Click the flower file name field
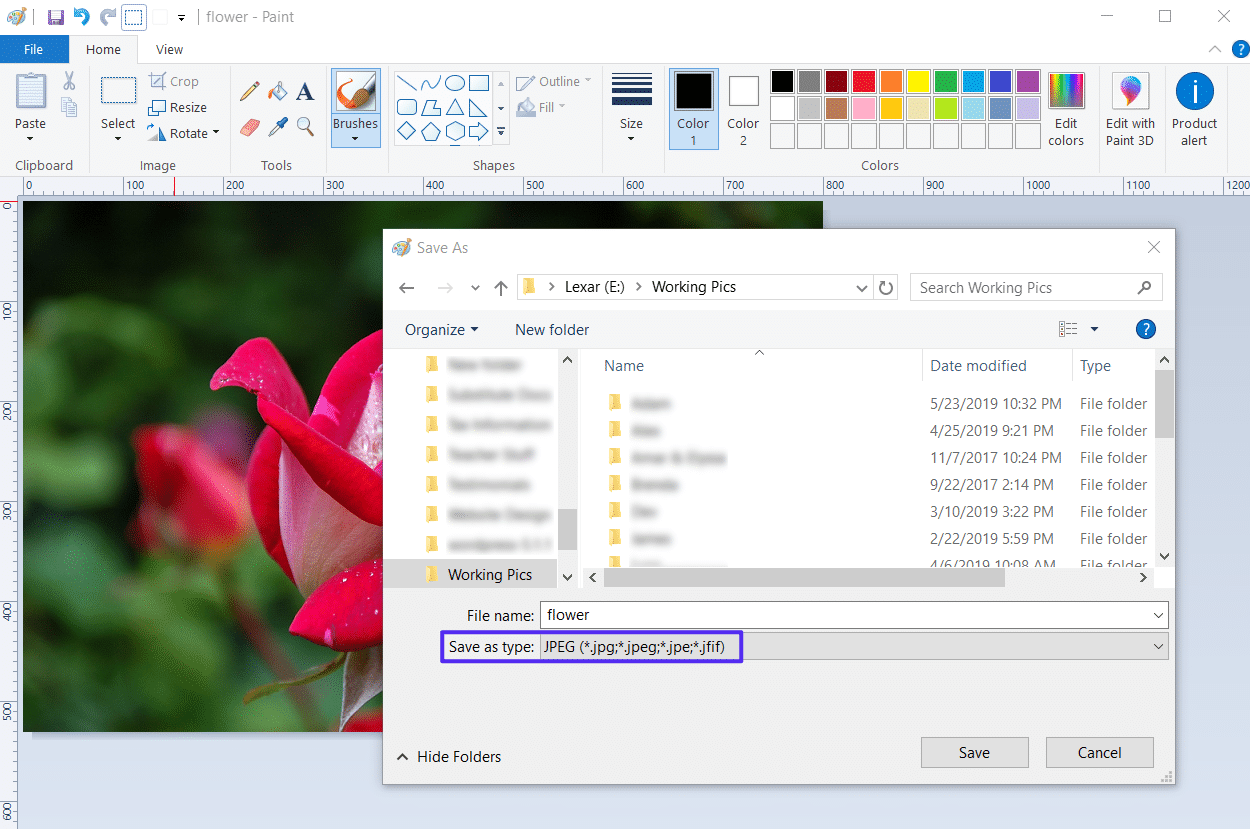Image resolution: width=1250 pixels, height=829 pixels. click(x=850, y=614)
